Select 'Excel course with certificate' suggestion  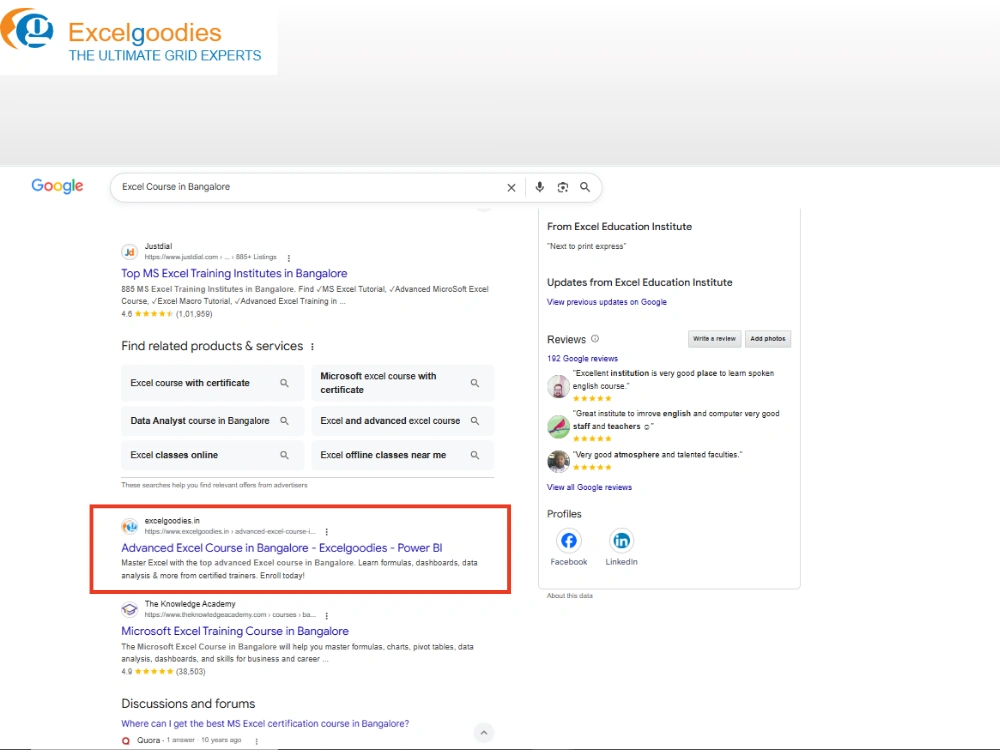point(212,383)
